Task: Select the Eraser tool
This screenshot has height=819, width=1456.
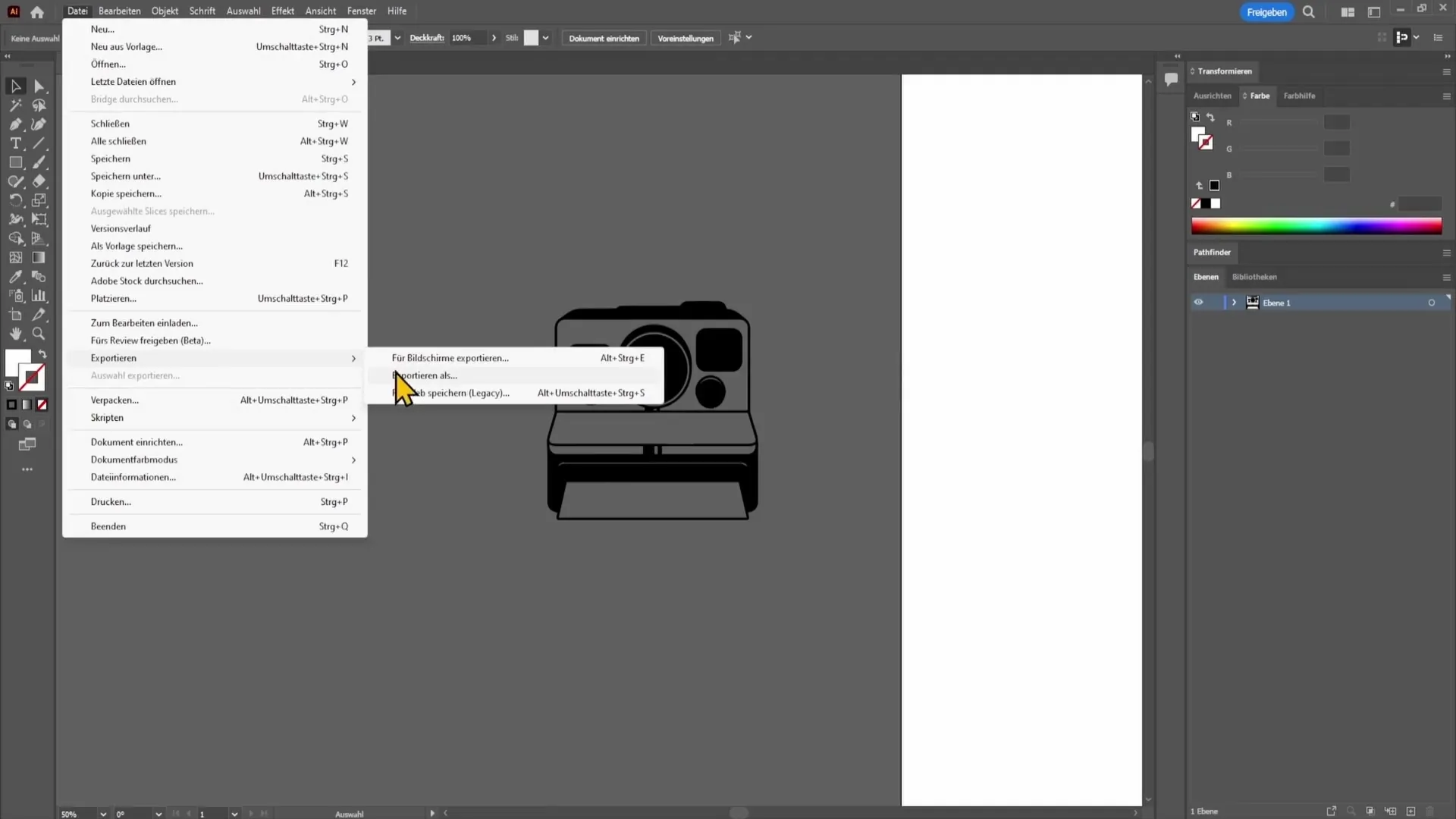Action: (39, 181)
